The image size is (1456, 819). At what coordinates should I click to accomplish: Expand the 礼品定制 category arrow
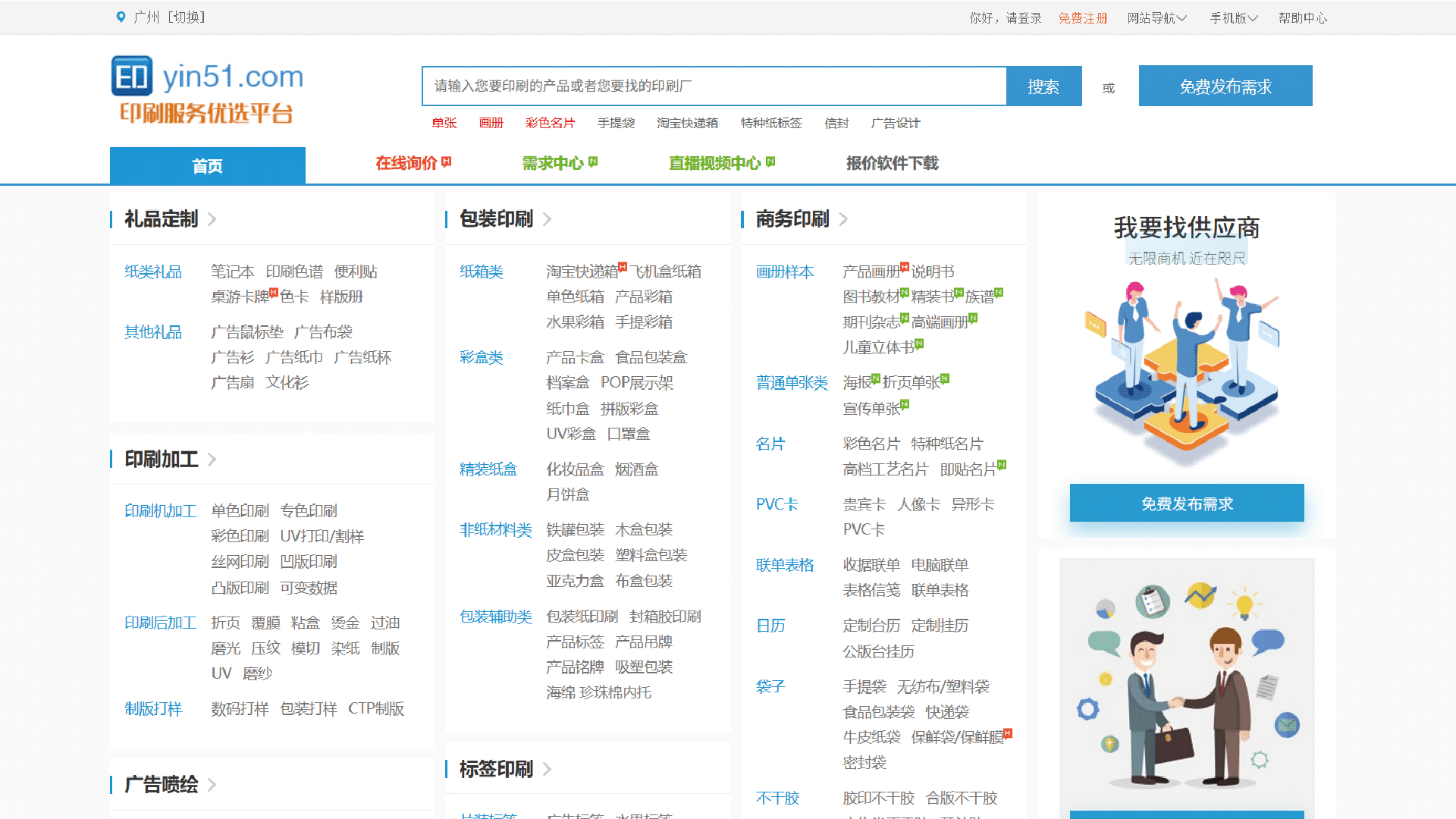click(x=212, y=219)
